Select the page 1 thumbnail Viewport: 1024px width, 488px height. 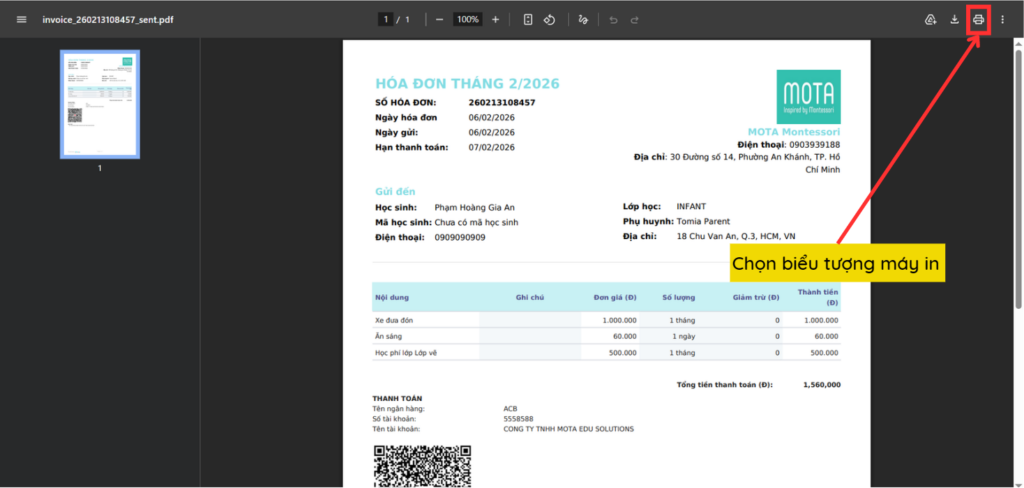click(99, 104)
